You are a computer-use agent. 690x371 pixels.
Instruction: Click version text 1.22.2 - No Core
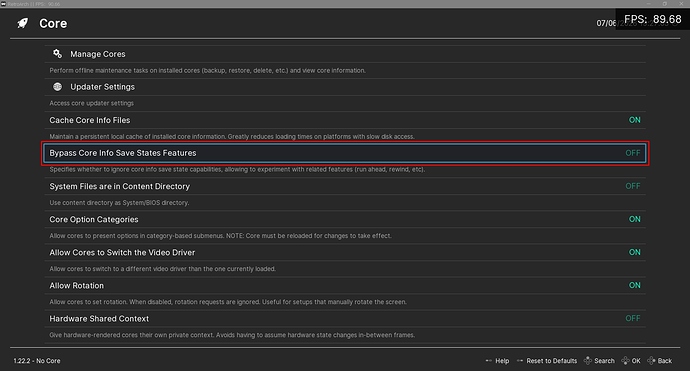(37, 361)
